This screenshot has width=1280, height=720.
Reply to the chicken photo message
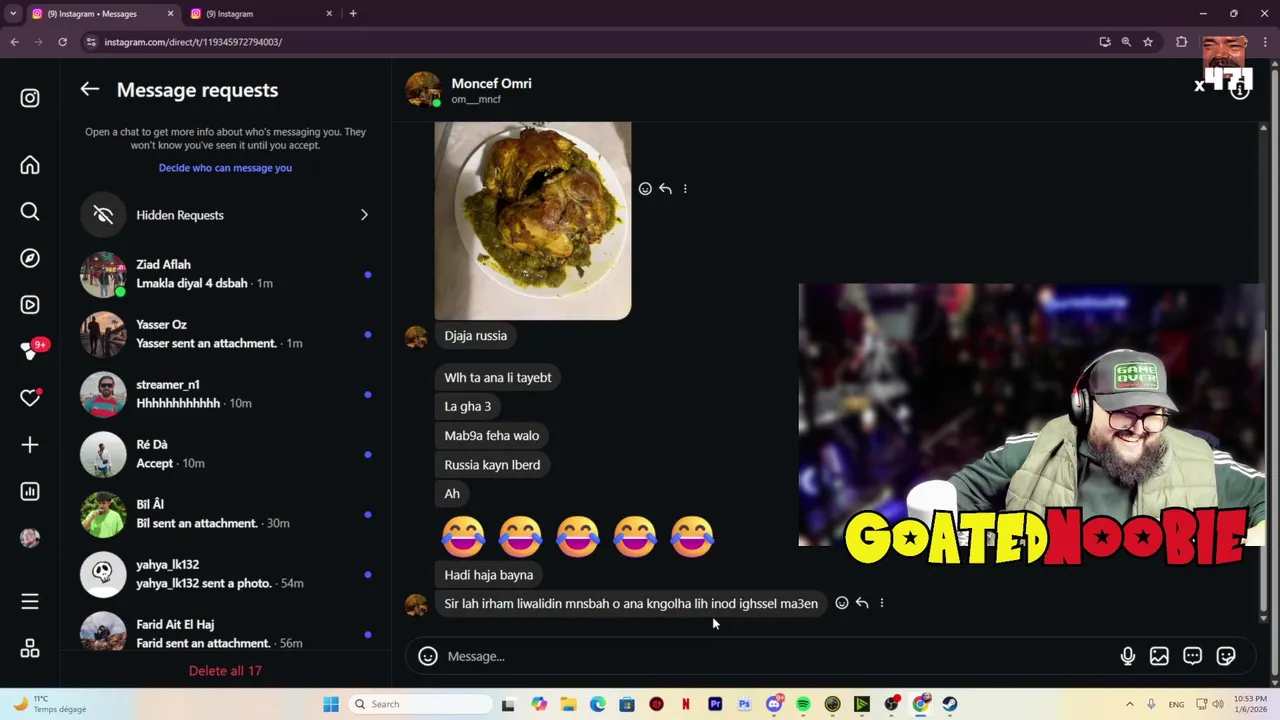(665, 189)
